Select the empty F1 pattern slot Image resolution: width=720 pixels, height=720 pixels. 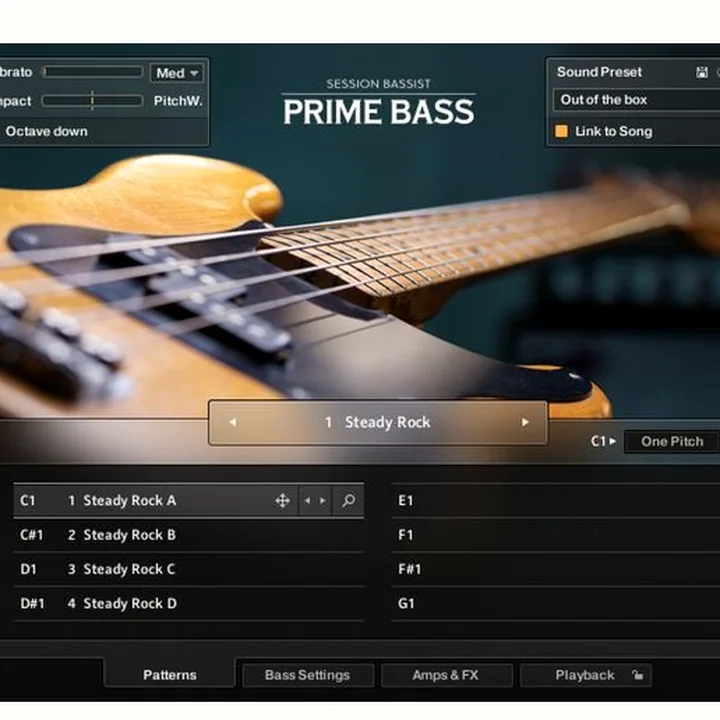click(x=556, y=535)
